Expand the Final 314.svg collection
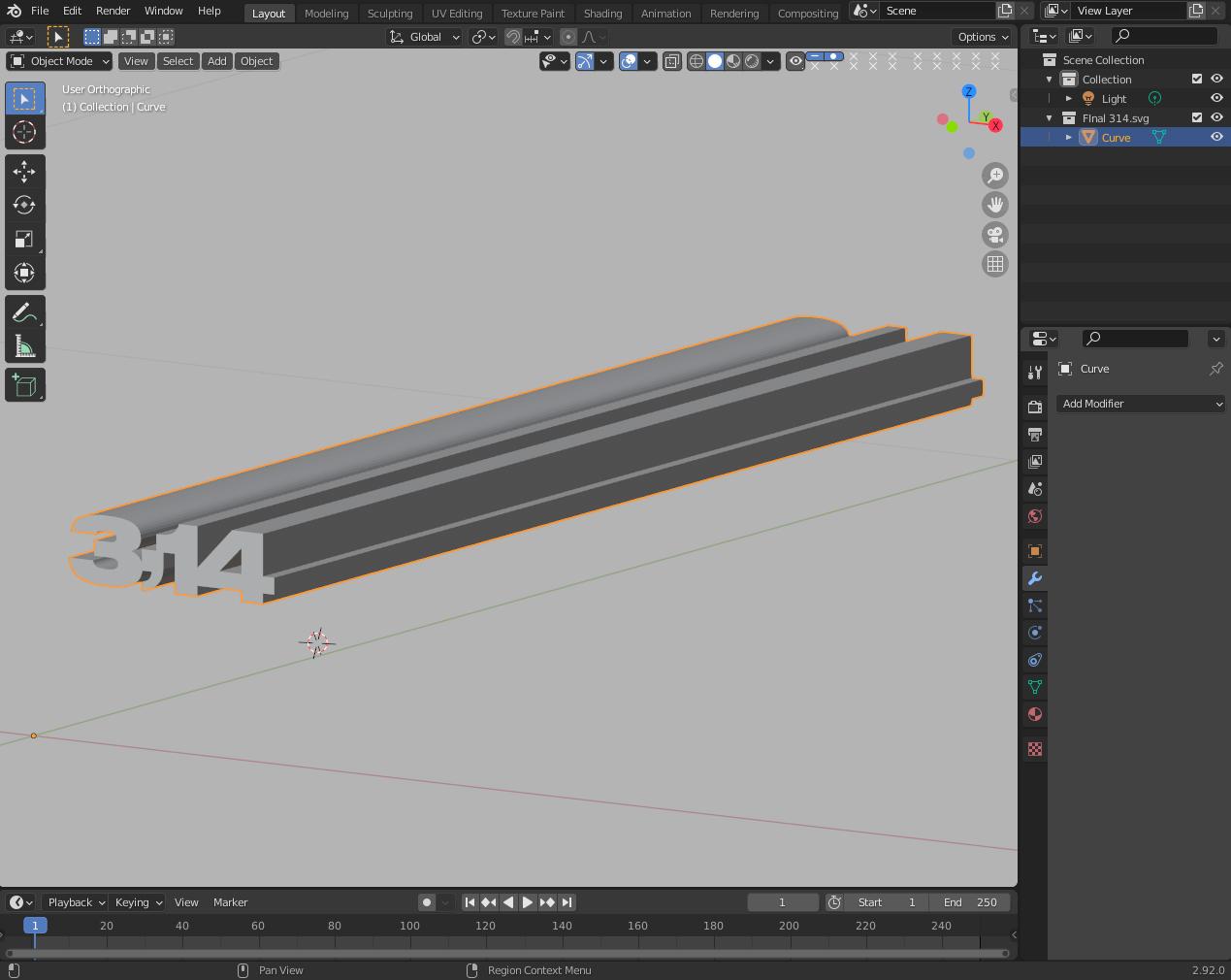 pyautogui.click(x=1049, y=117)
